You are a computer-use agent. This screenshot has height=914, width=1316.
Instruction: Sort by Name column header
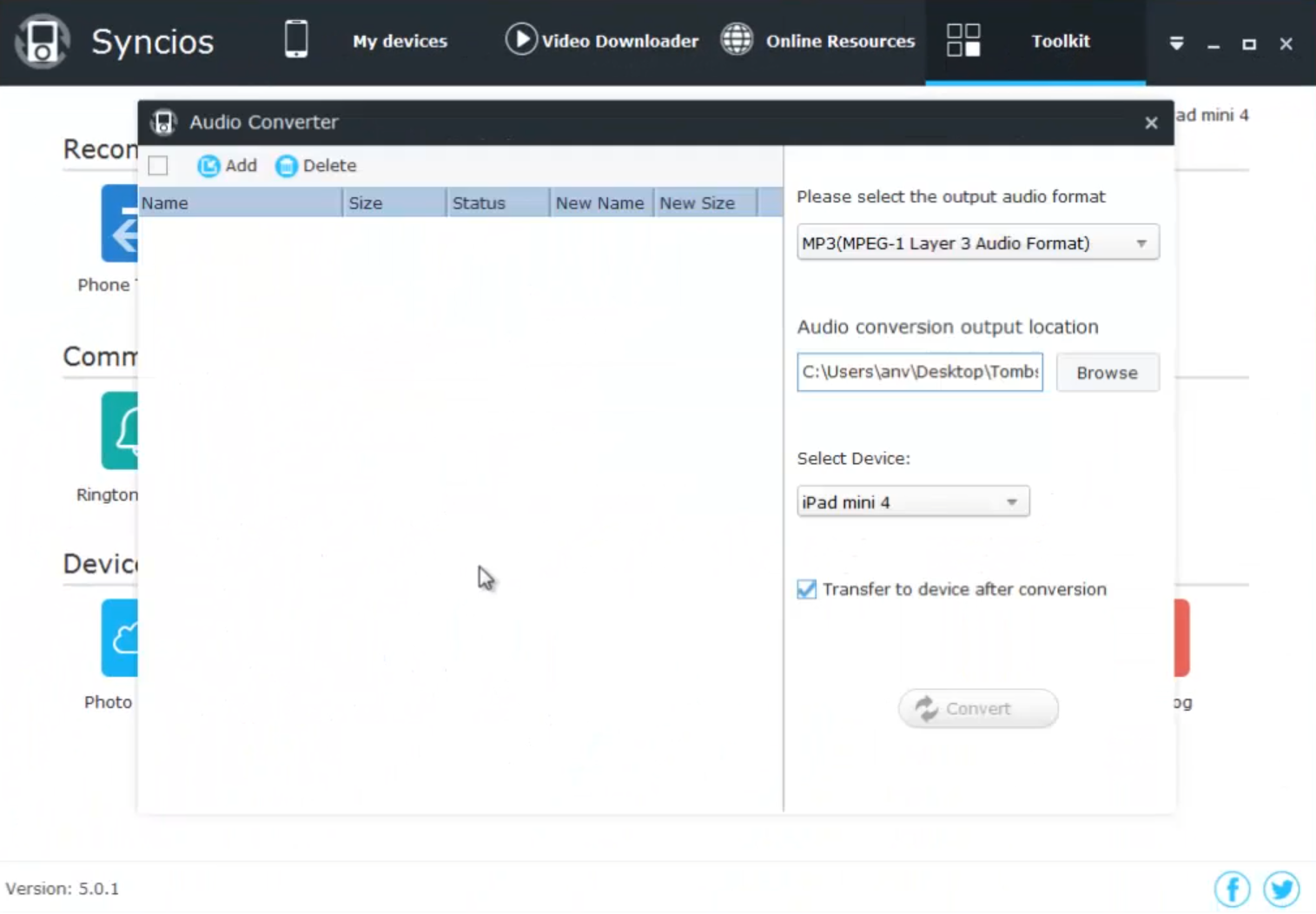coord(241,203)
